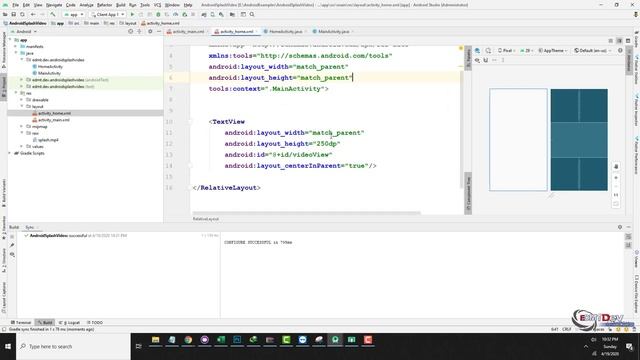Click zoom in plus on preview
The width and height of the screenshot is (640, 360).
[616, 178]
